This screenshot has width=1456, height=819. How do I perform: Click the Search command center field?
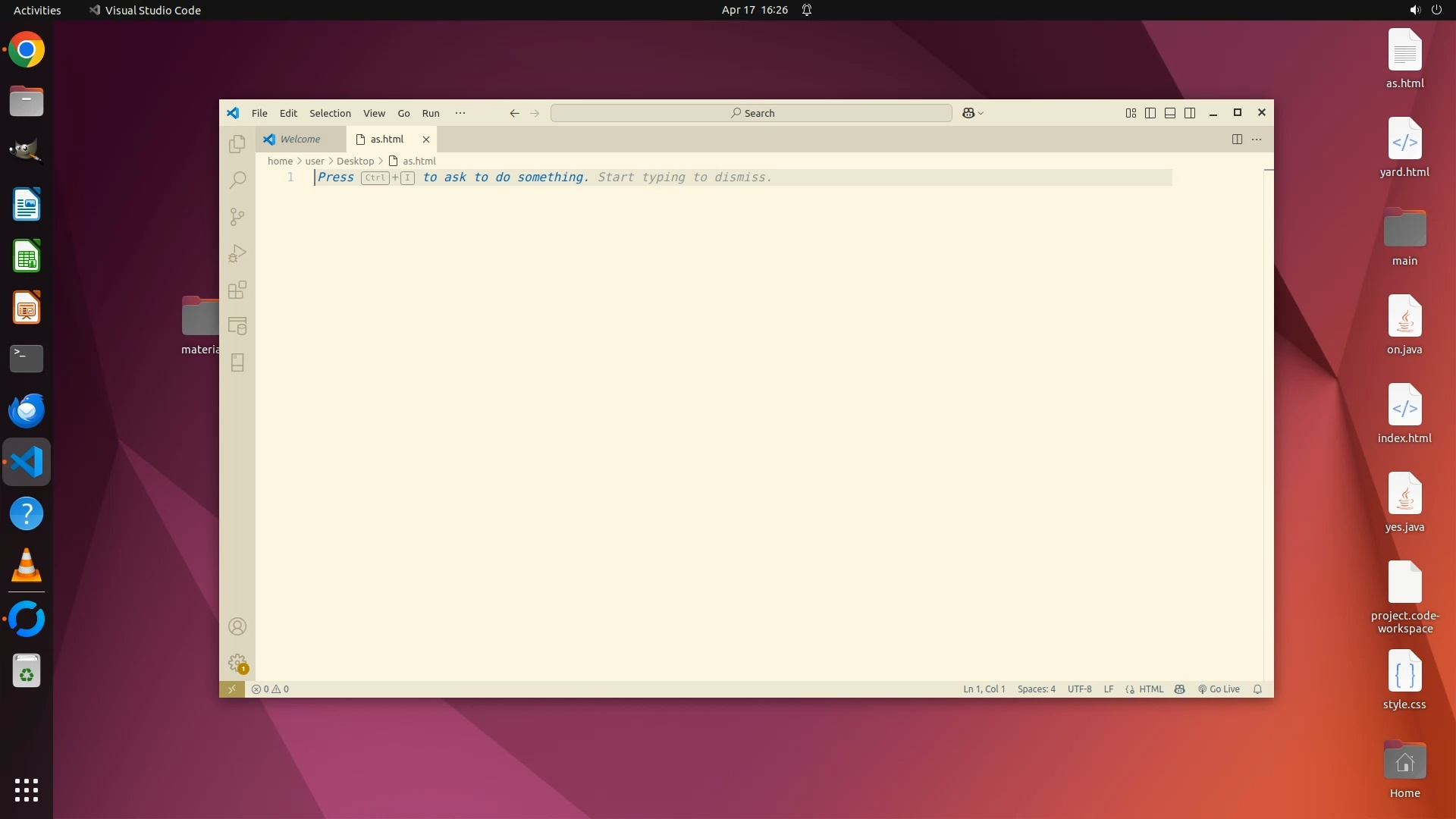click(751, 113)
